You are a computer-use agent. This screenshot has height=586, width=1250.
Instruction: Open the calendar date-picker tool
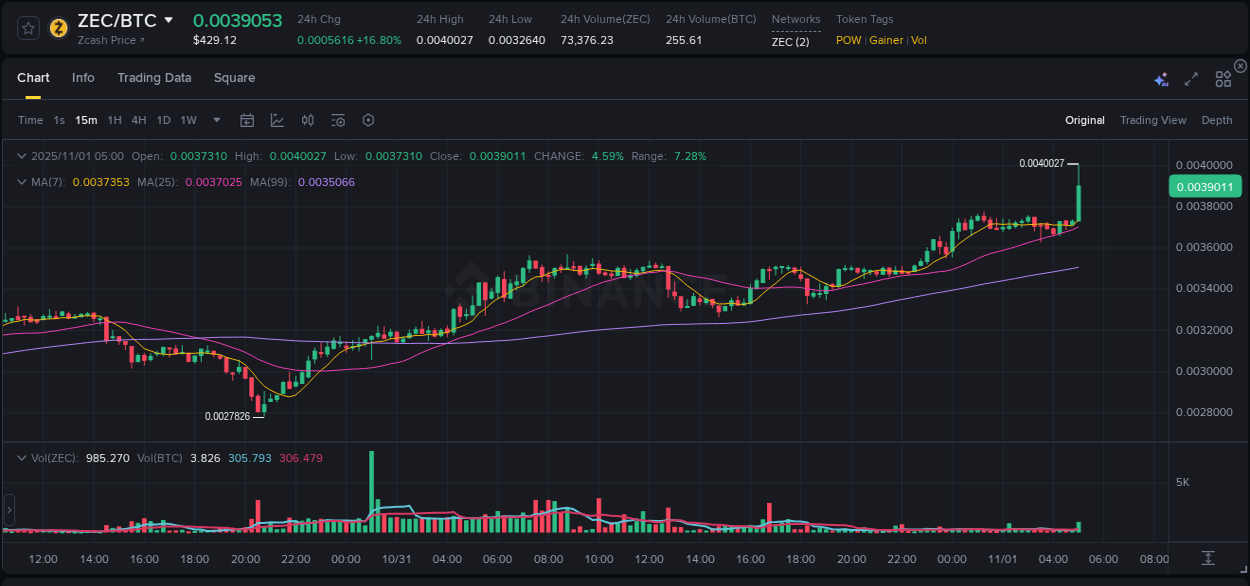coord(247,120)
